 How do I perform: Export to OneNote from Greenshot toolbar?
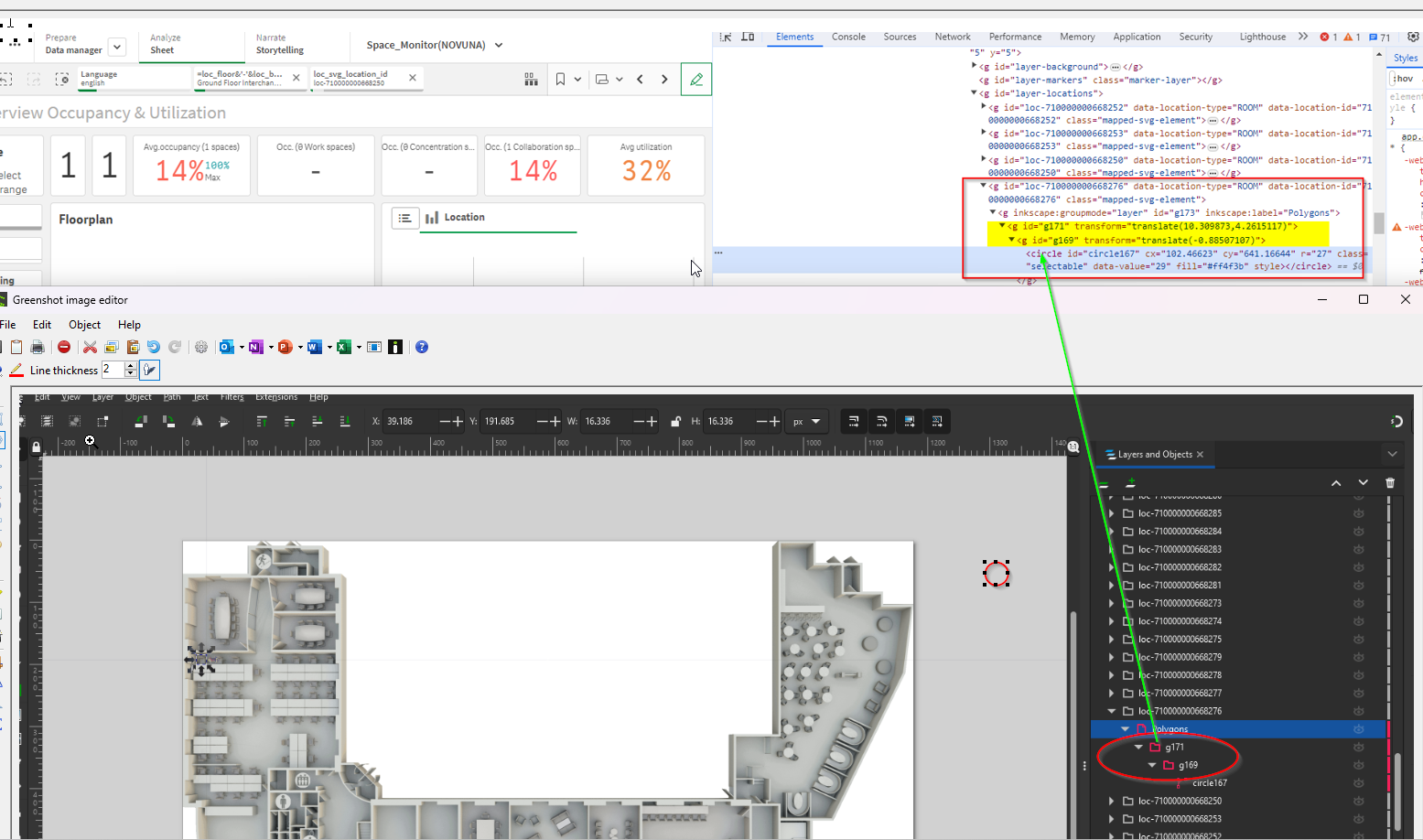tap(256, 347)
